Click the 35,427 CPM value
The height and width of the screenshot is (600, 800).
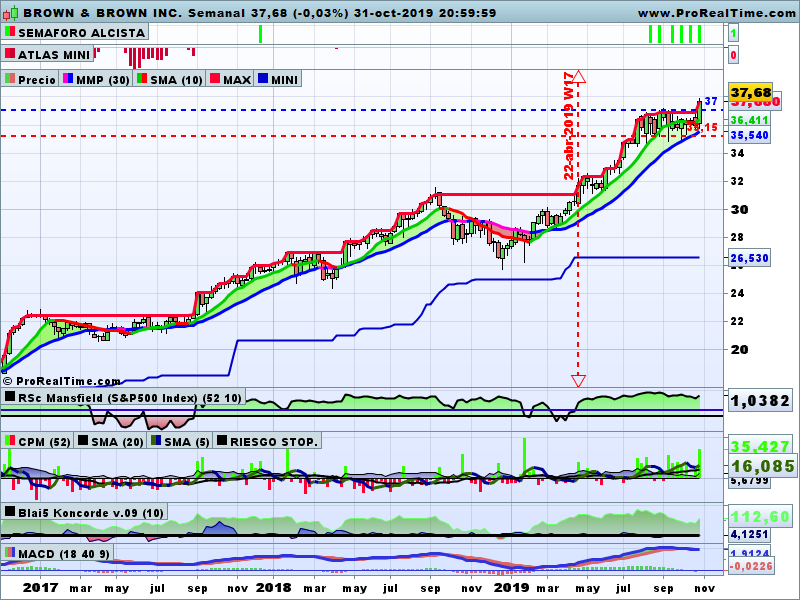point(760,447)
